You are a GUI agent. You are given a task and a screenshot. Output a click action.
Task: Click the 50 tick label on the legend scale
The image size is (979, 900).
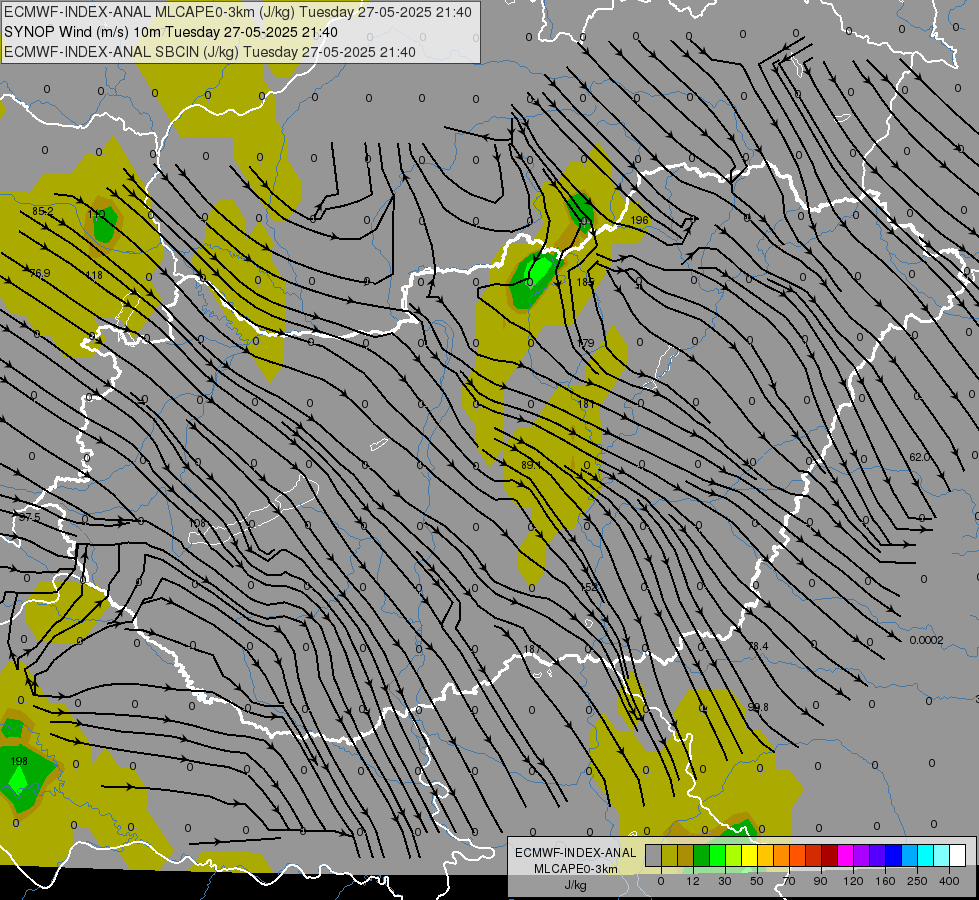point(757,881)
